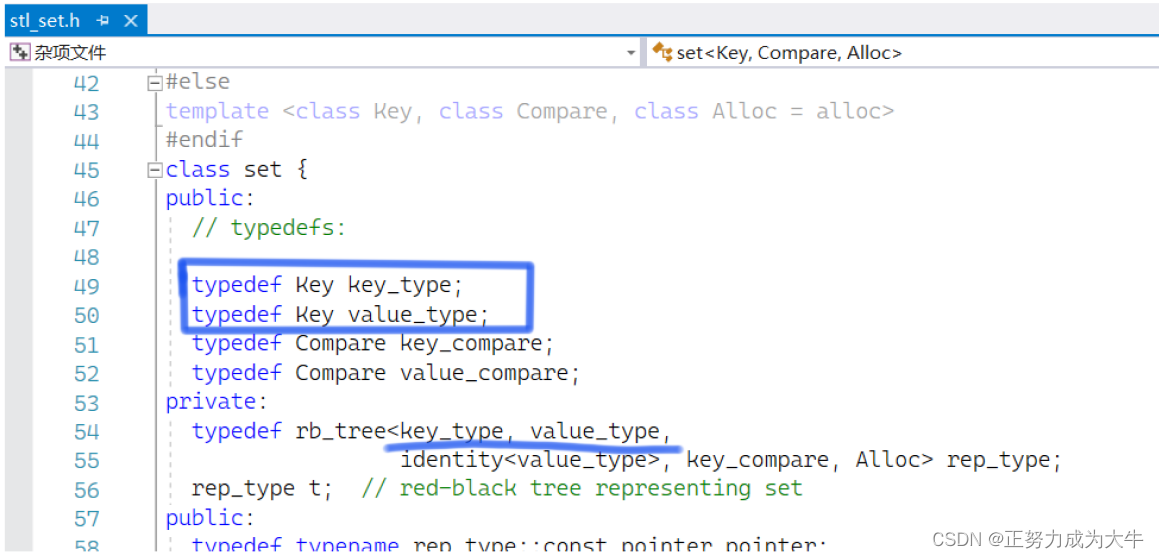Click line number 42 in the gutter
Viewport: 1159px width, 558px height.
pyautogui.click(x=86, y=83)
